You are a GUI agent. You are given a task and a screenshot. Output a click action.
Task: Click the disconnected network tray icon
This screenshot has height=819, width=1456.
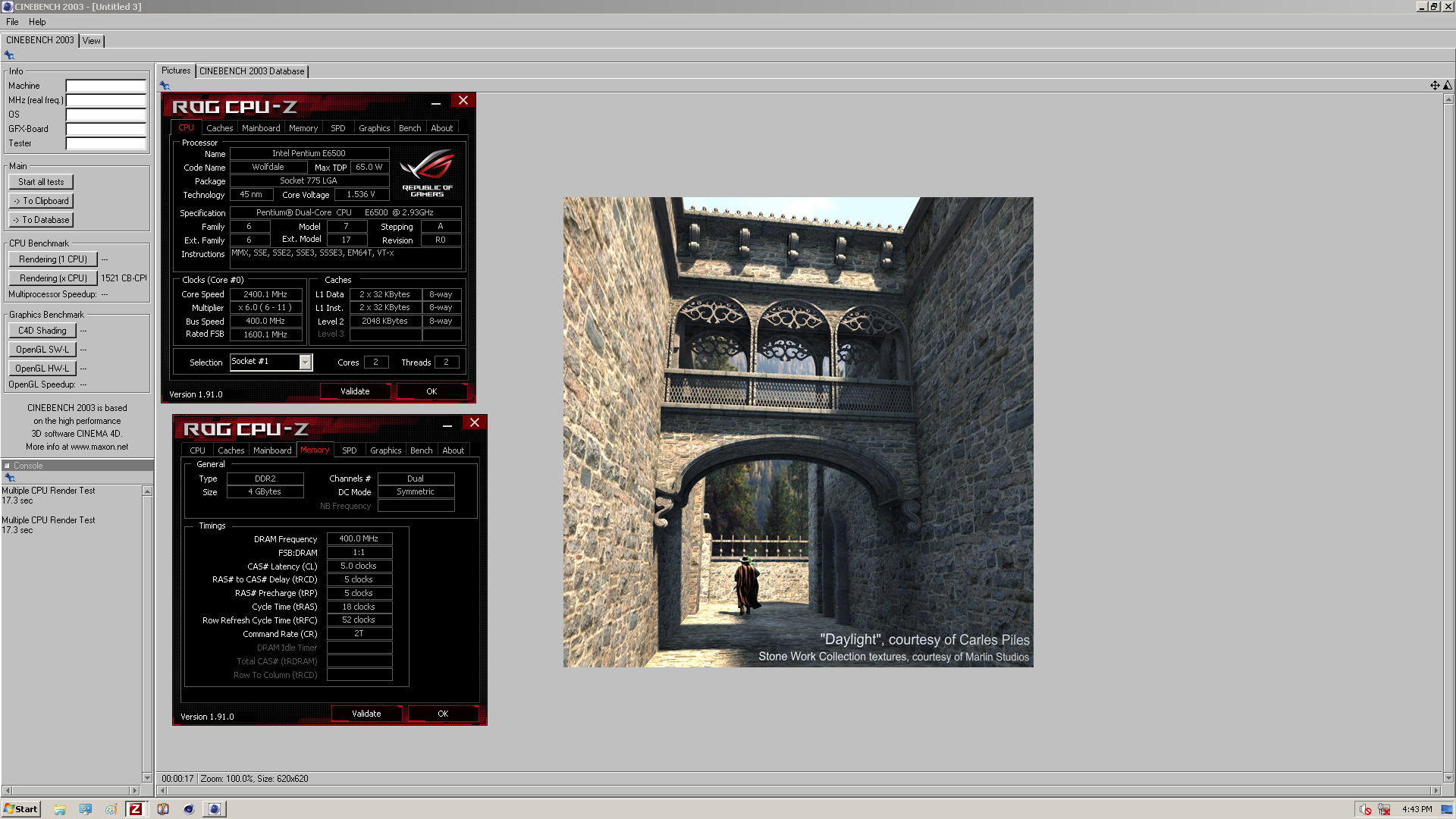(1384, 809)
